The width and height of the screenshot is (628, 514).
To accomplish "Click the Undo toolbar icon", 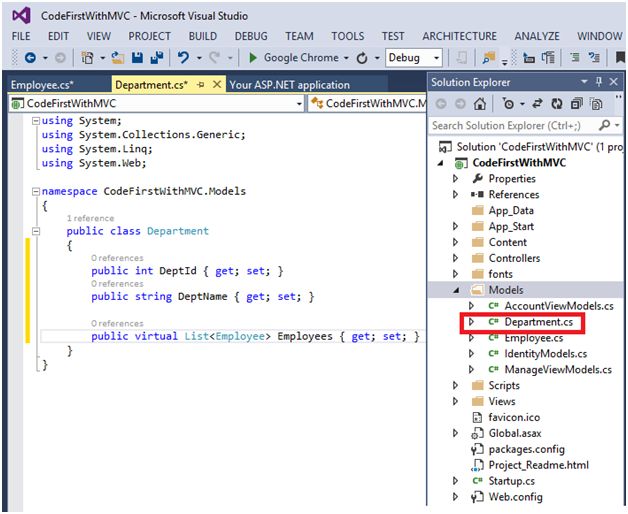I will tap(183, 58).
